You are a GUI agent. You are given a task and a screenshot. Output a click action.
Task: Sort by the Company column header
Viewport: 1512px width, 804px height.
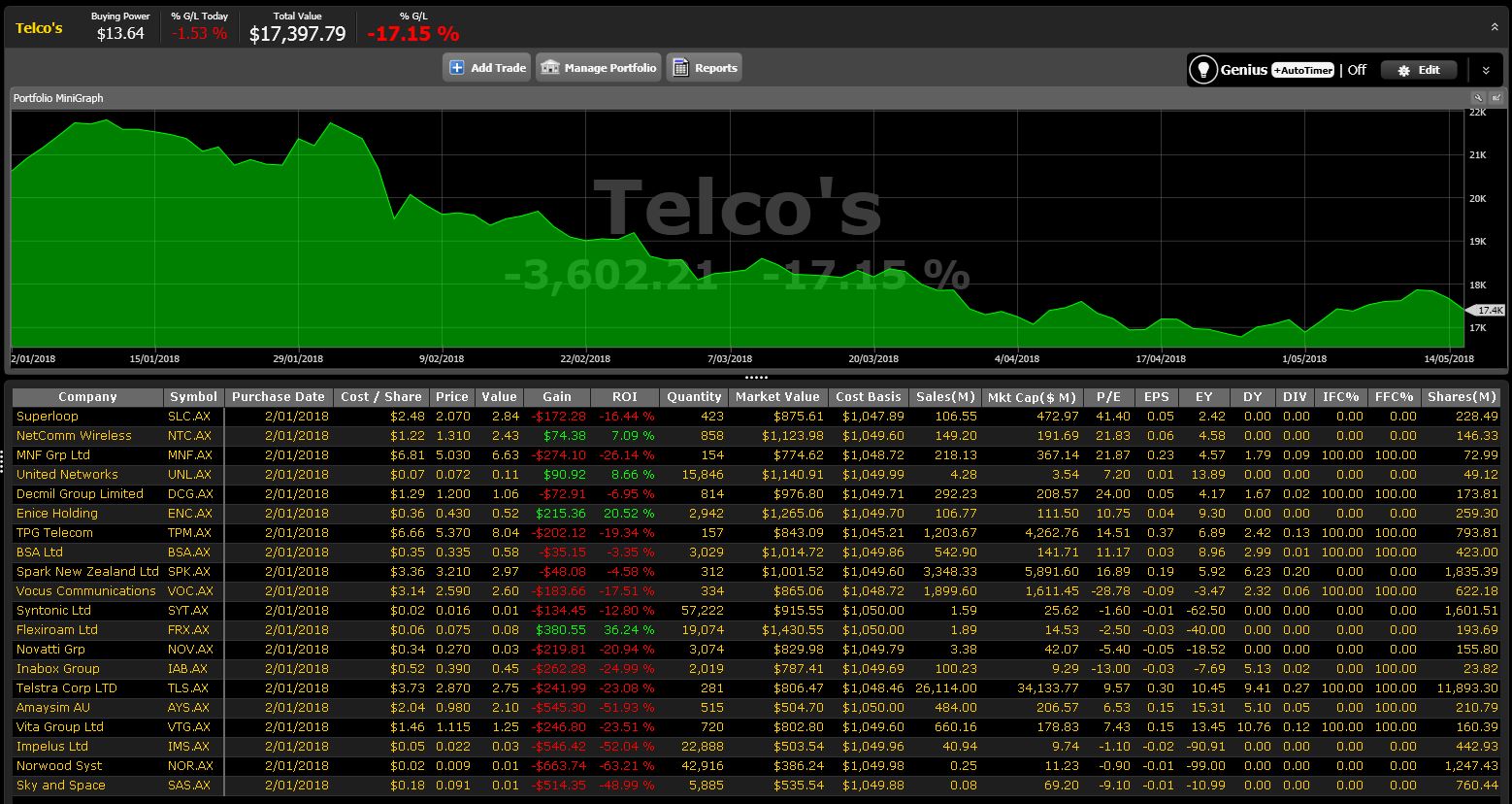[x=87, y=396]
